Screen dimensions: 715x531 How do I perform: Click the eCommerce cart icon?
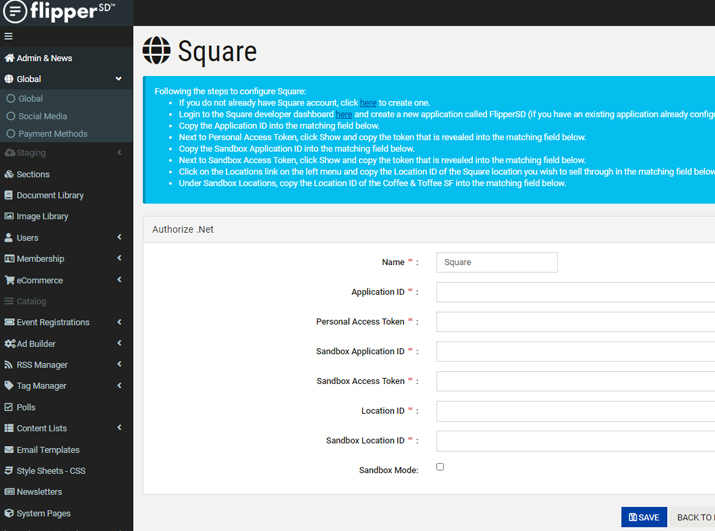[x=10, y=280]
